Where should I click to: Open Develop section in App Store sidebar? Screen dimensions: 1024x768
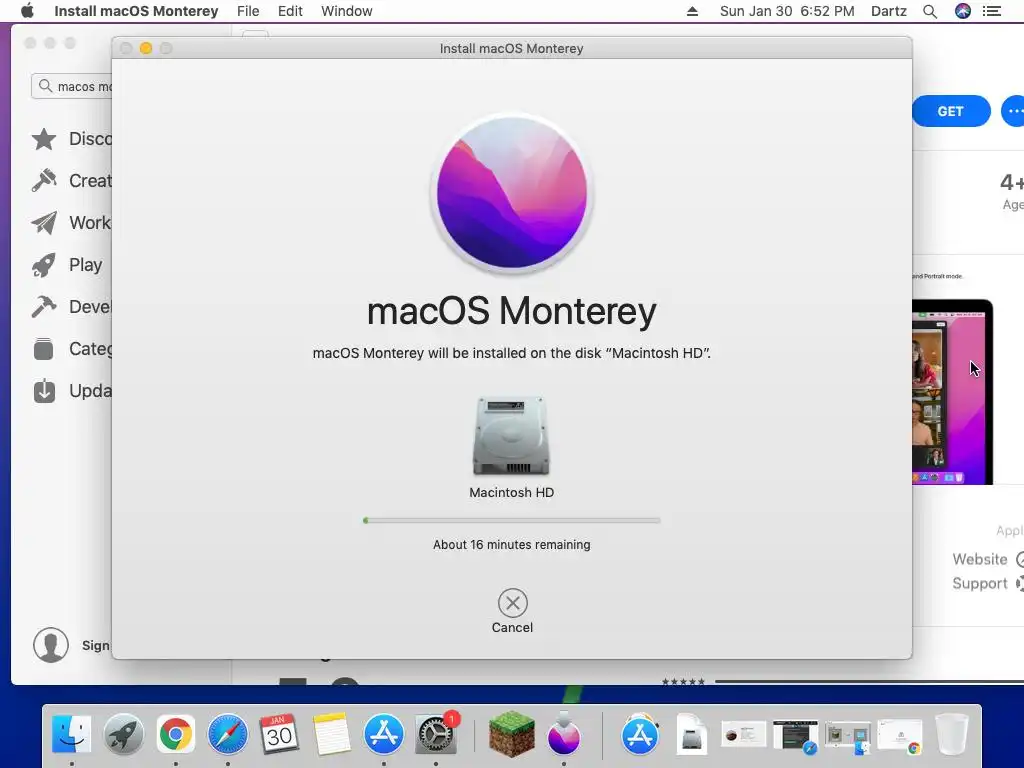tap(72, 306)
